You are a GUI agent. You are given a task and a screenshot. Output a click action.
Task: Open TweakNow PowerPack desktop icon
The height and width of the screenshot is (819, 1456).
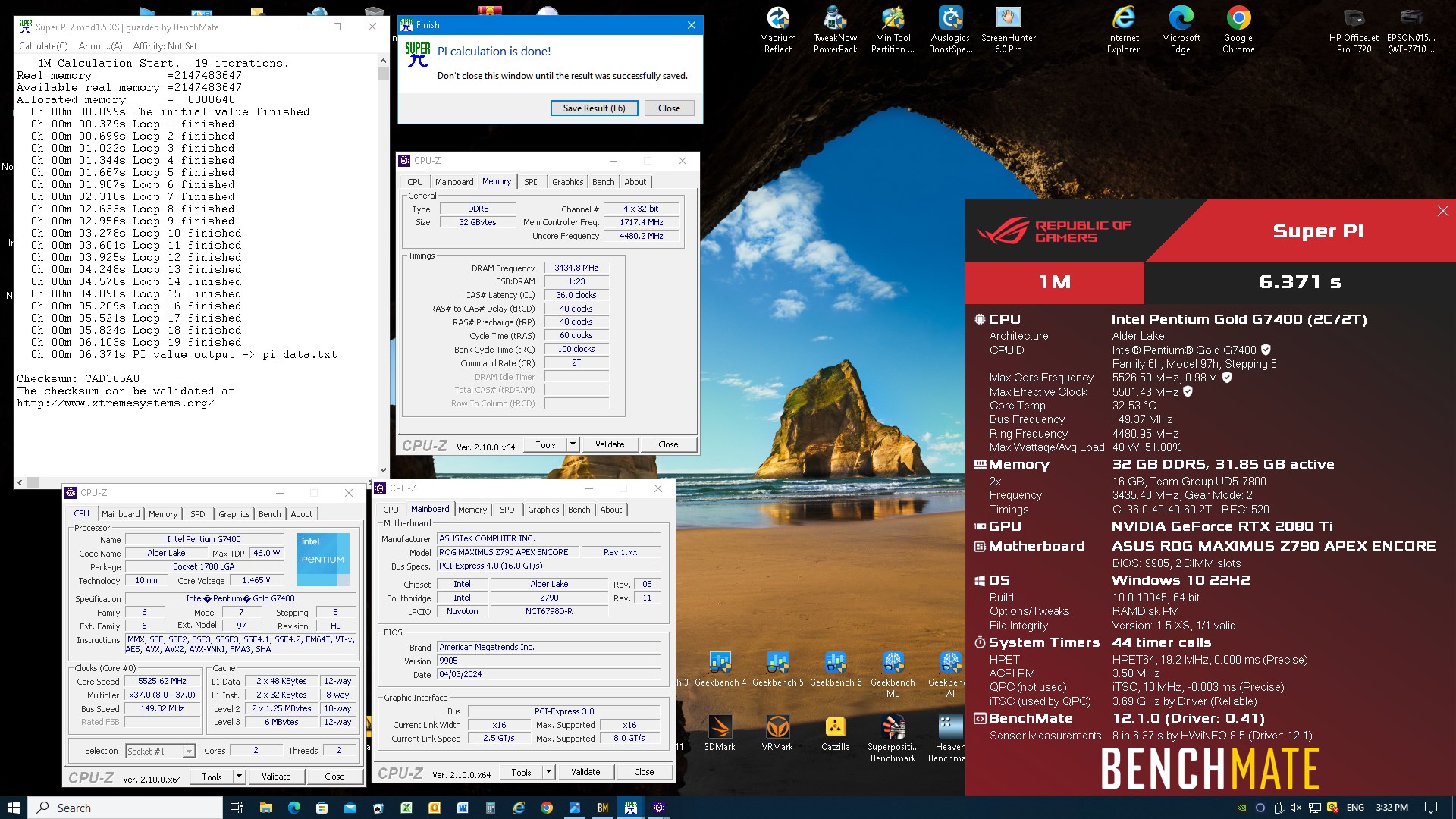click(835, 30)
